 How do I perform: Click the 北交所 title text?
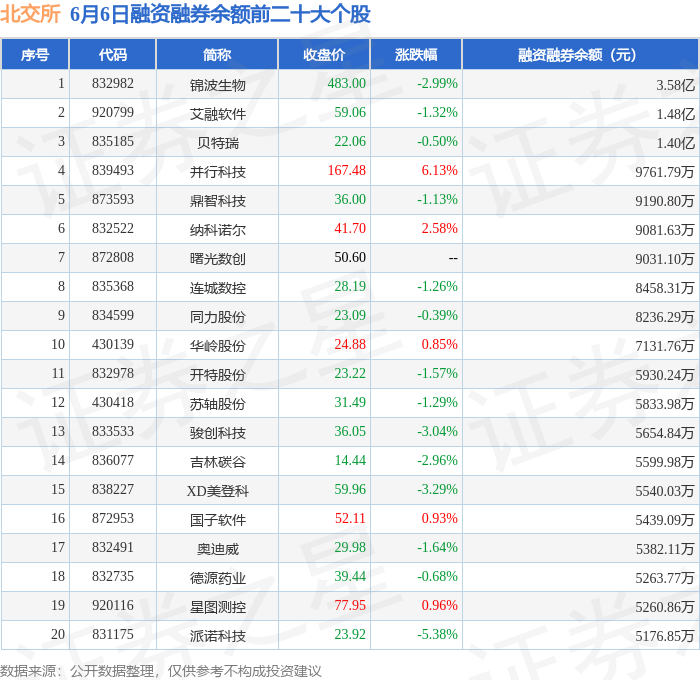tap(30, 14)
